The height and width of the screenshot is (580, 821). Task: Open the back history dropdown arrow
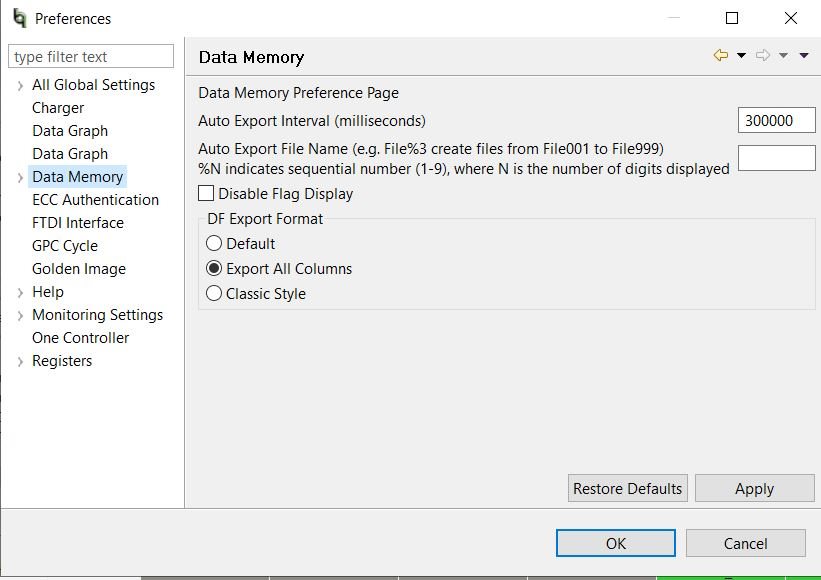pyautogui.click(x=741, y=55)
